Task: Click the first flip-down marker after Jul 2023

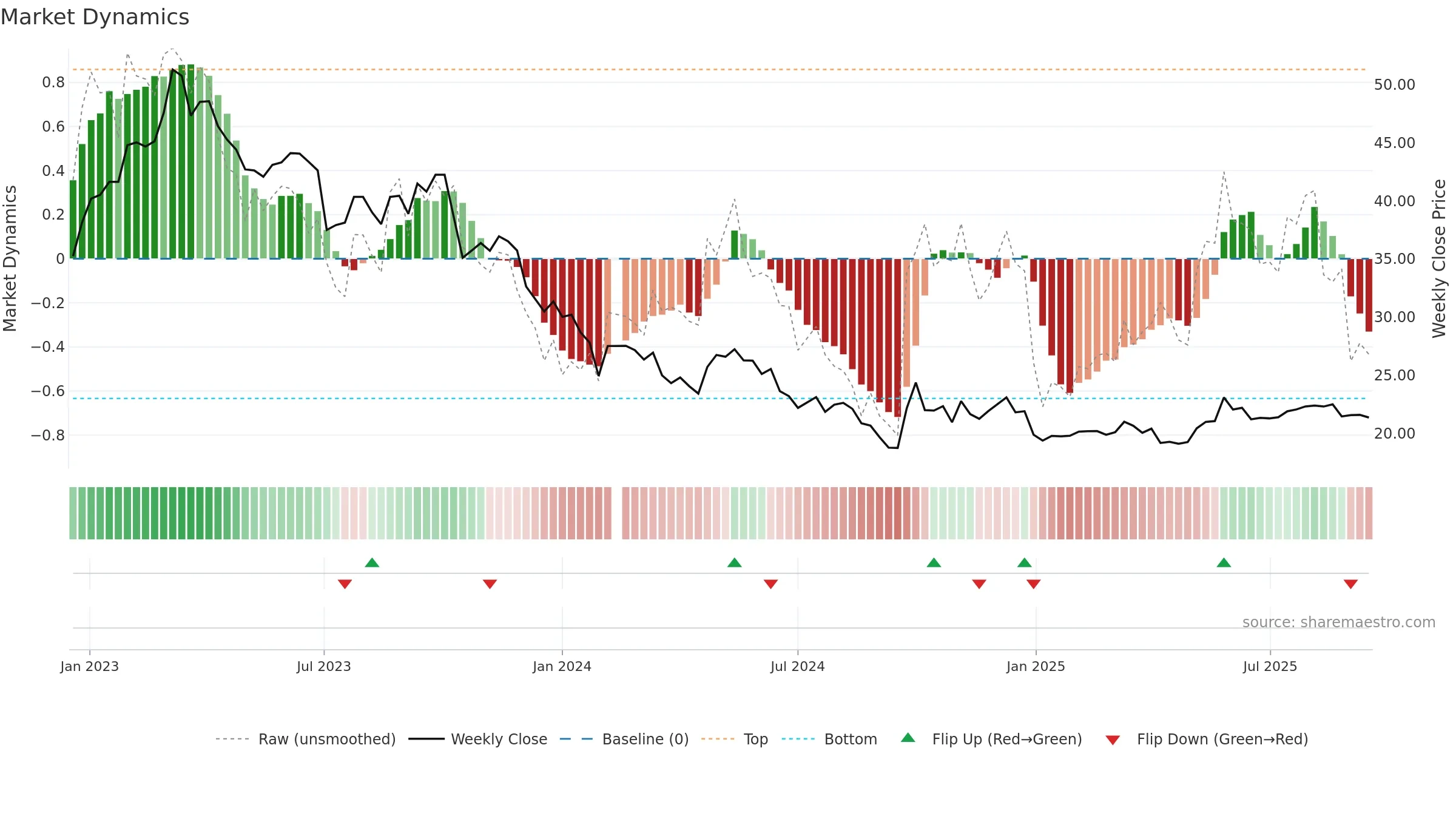Action: [x=345, y=584]
